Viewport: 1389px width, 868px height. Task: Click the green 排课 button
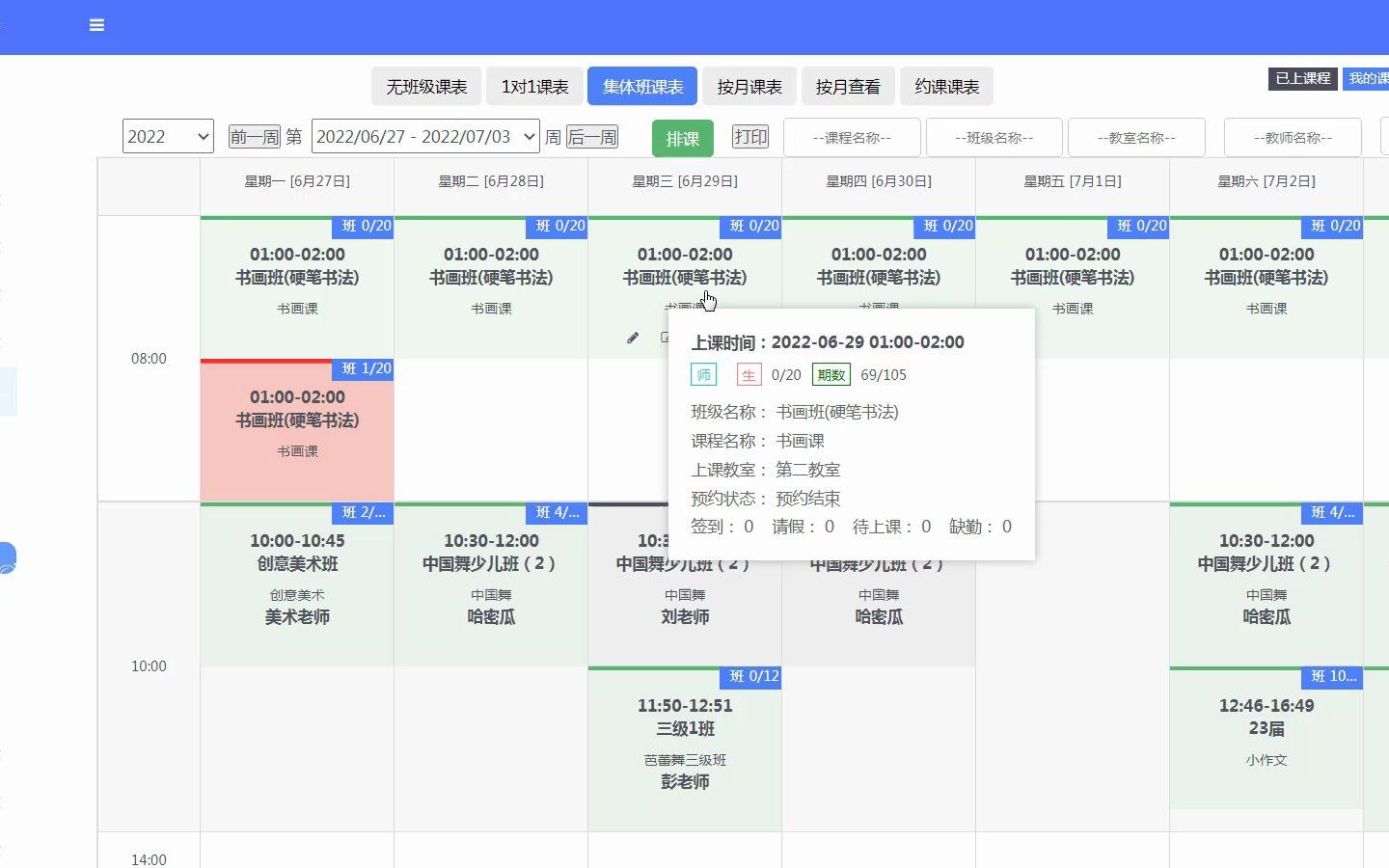click(682, 138)
